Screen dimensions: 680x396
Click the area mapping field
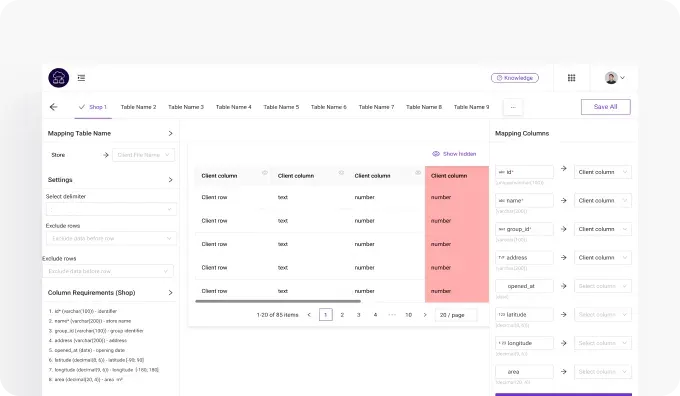(524, 372)
